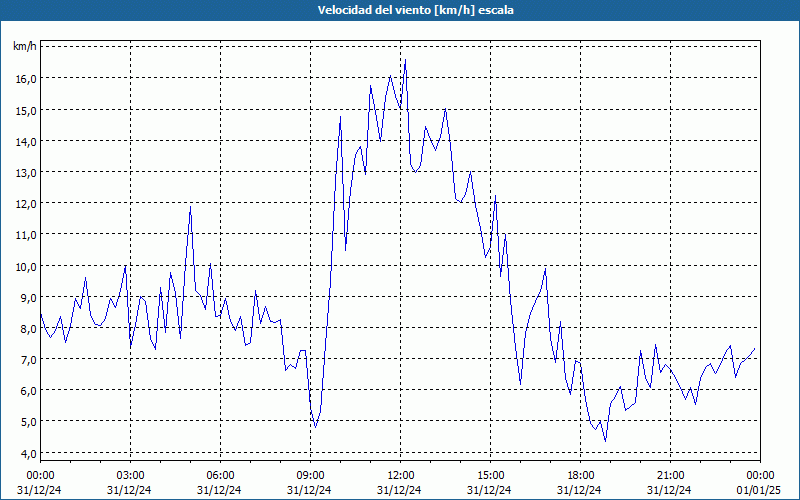This screenshot has height=500, width=800.
Task: Click the 11,0 value on the y-axis
Action: coord(26,235)
